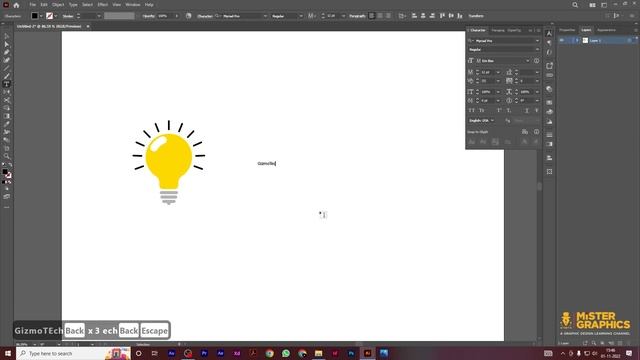Click the Windows Start button
The image size is (640, 360).
8,353
